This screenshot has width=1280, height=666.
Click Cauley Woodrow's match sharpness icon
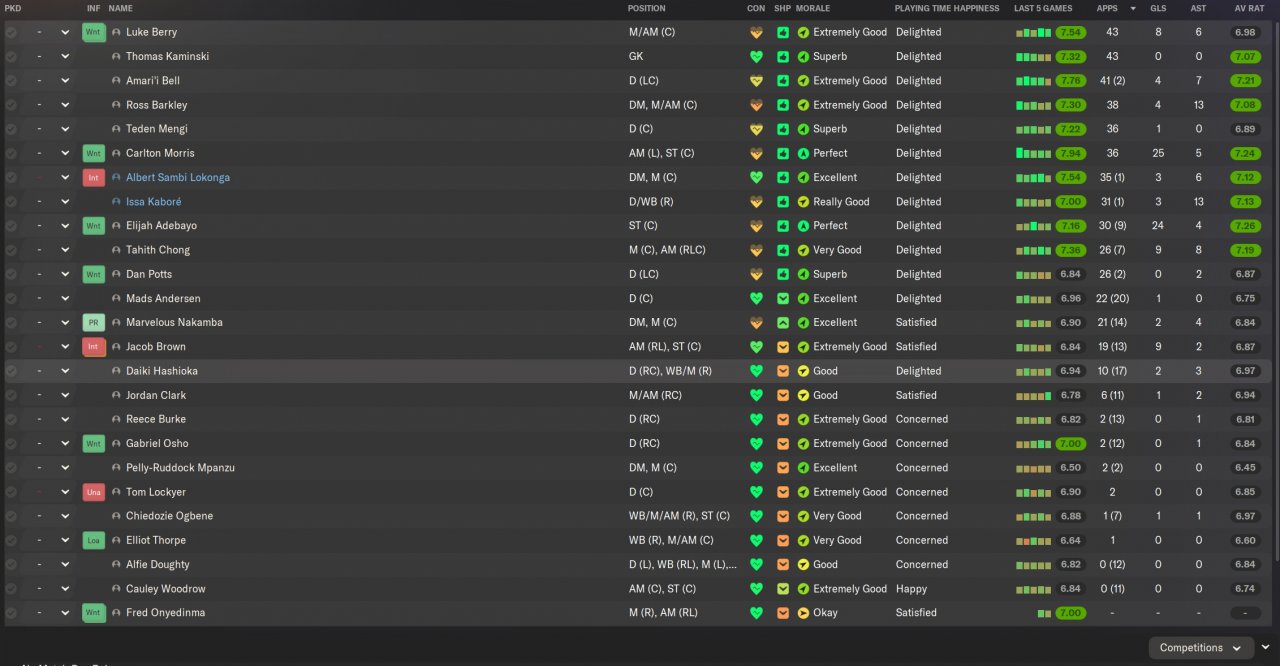point(783,589)
